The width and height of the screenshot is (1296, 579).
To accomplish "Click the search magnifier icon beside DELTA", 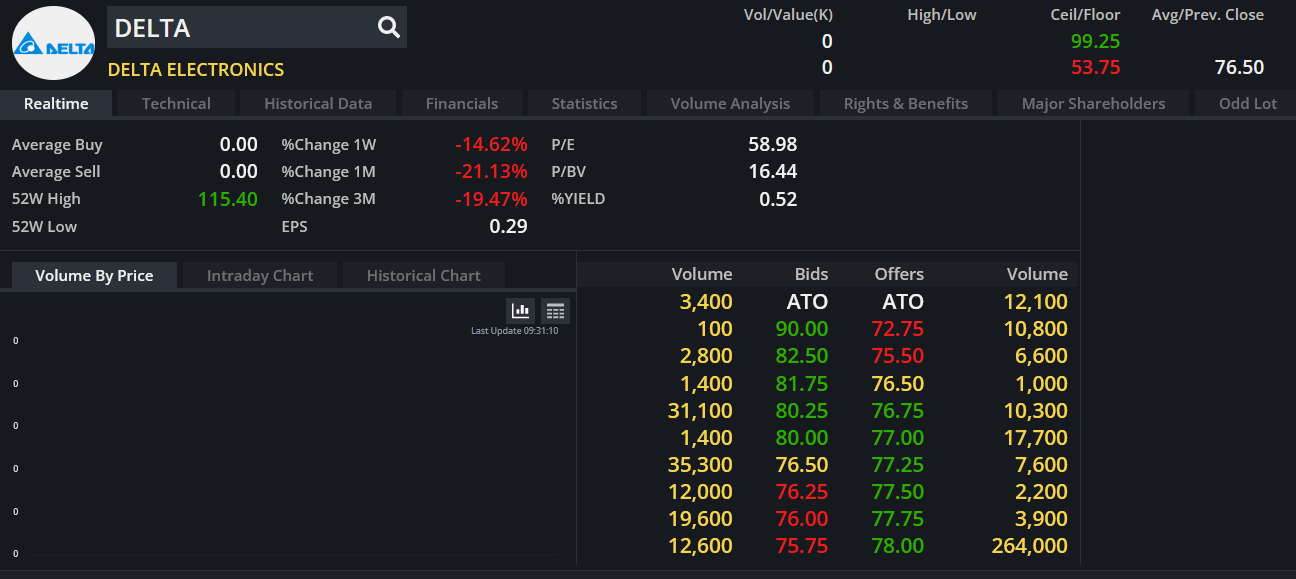I will click(x=389, y=27).
